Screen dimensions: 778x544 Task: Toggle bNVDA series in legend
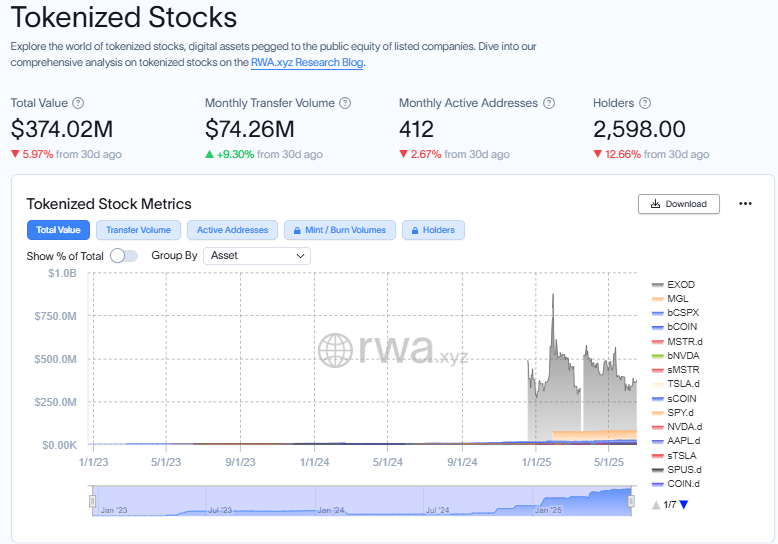(675, 356)
